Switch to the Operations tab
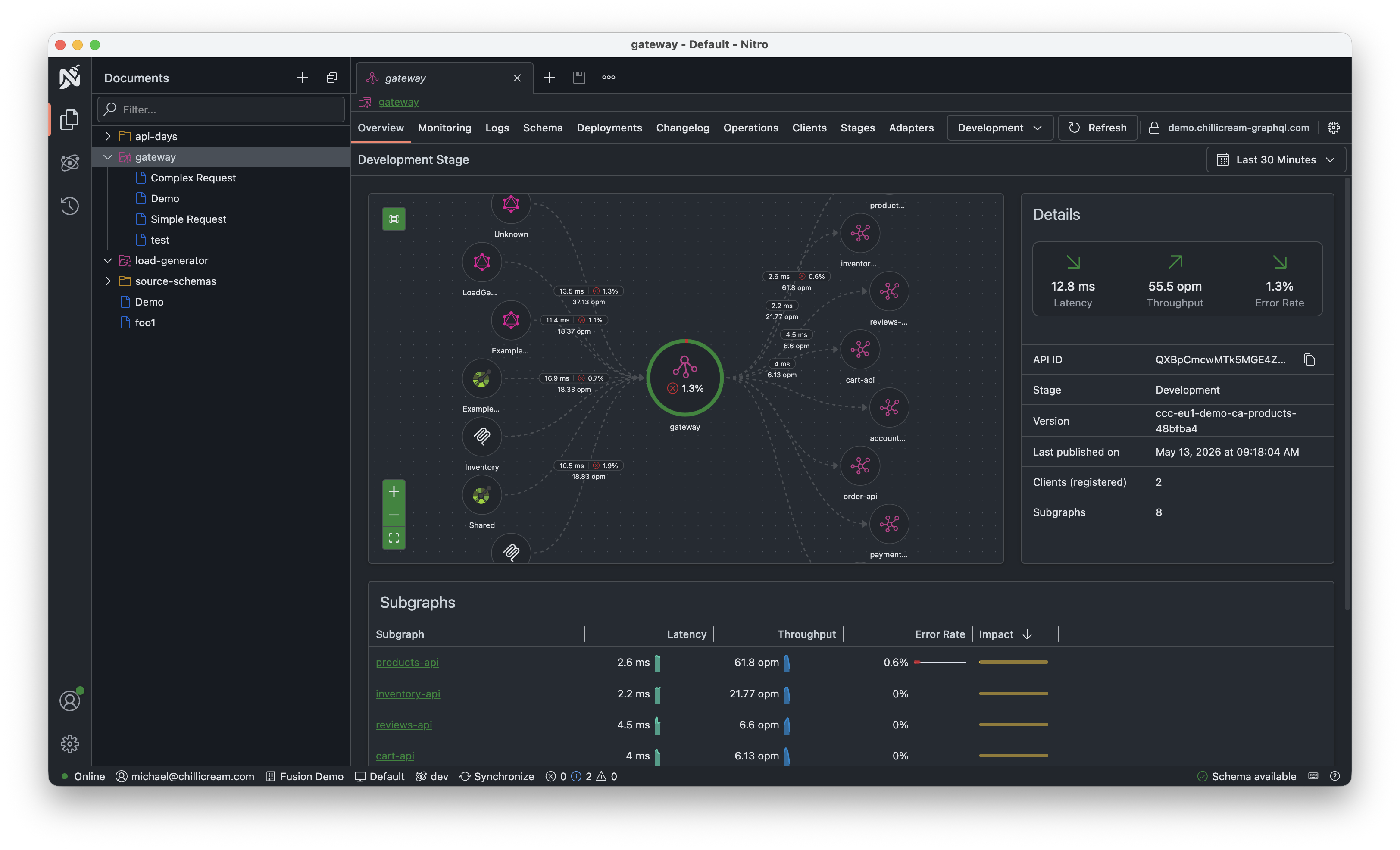1400x850 pixels. [750, 128]
